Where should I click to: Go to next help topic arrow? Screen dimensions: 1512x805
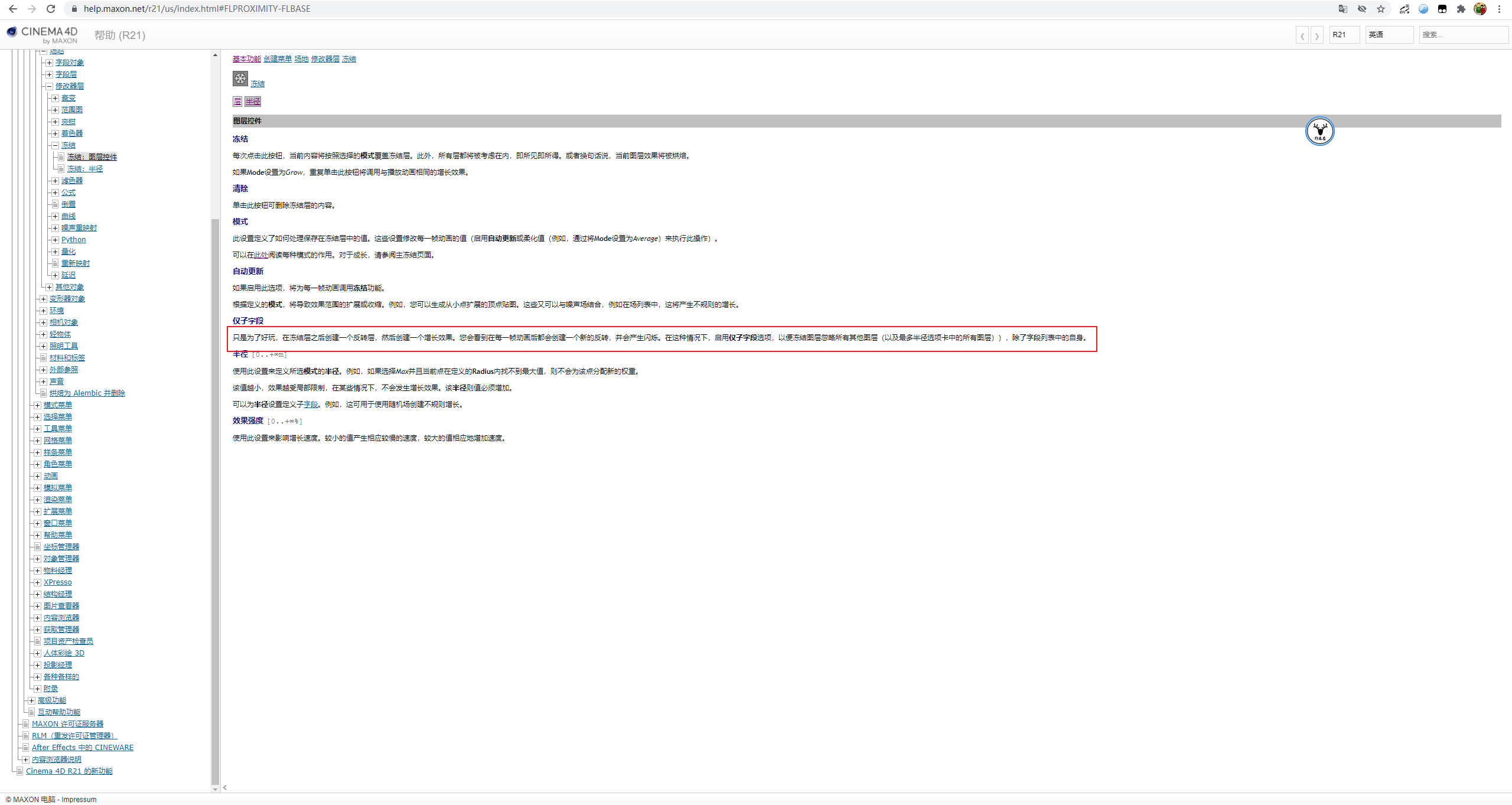click(x=1317, y=35)
